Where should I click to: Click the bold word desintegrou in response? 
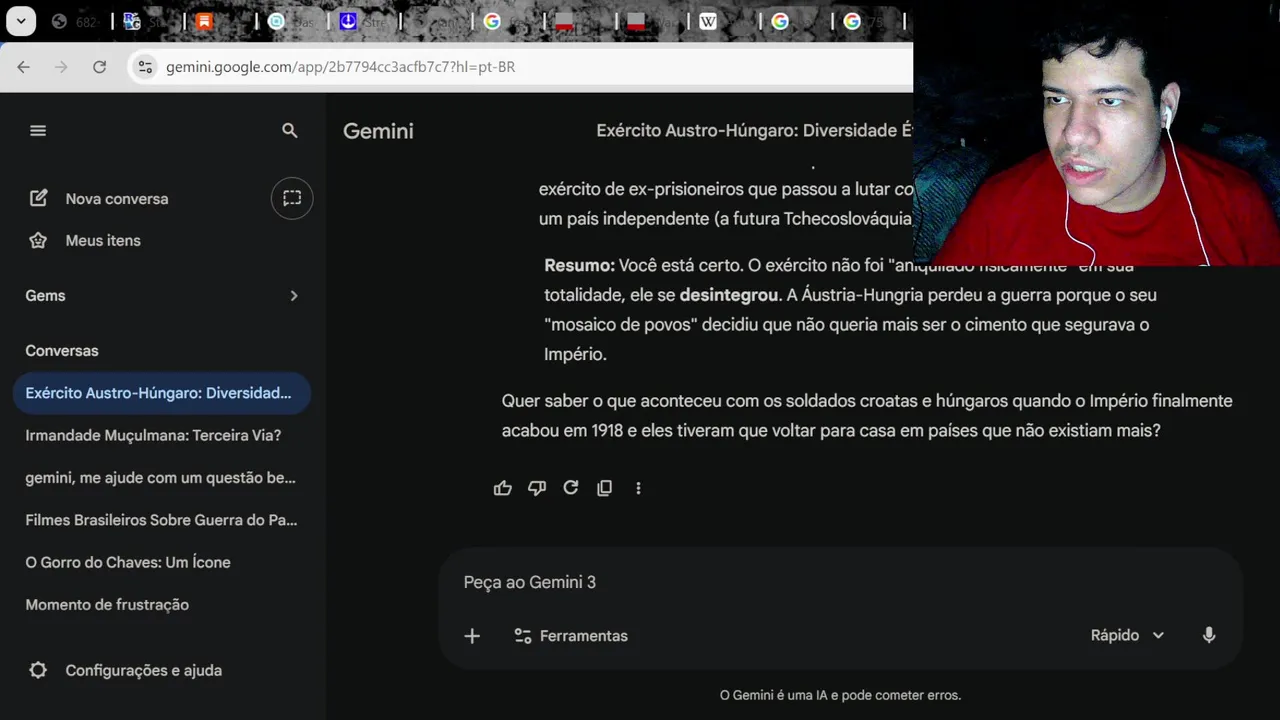click(729, 295)
